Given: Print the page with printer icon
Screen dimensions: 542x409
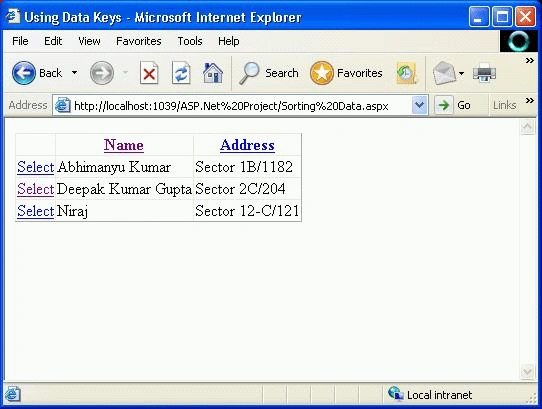Looking at the screenshot, I should 484,73.
